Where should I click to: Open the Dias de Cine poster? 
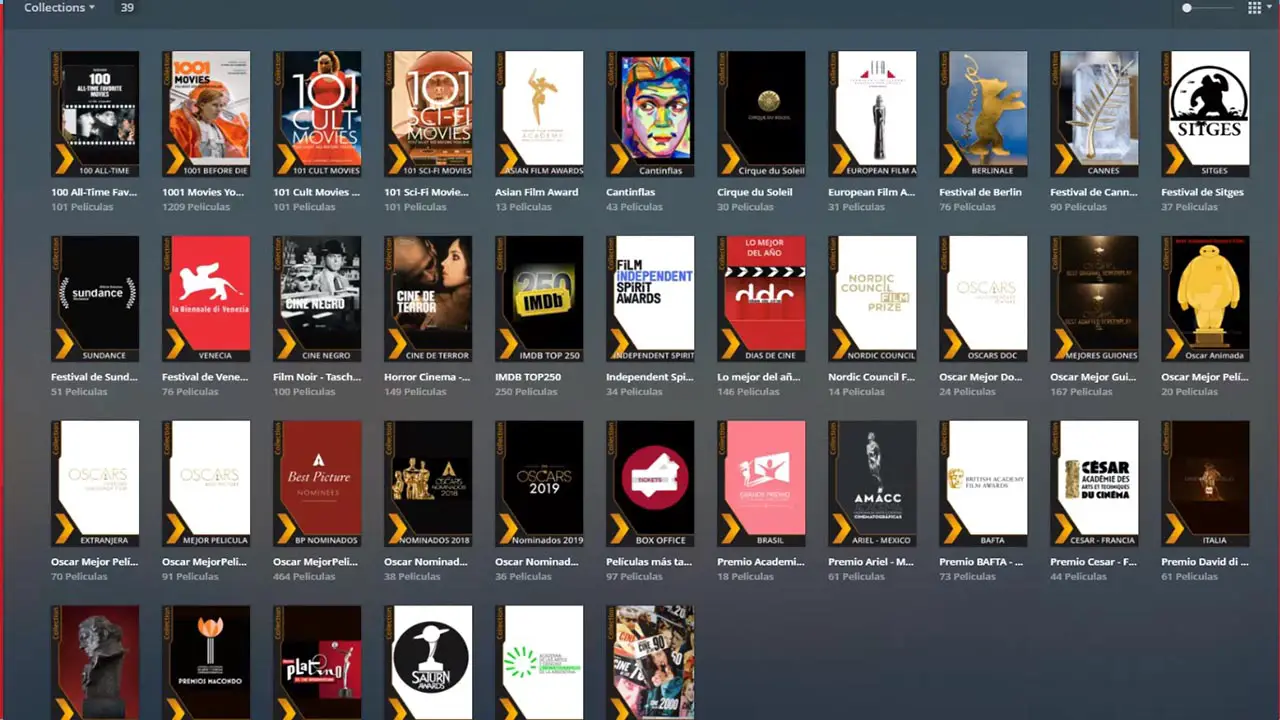(761, 299)
